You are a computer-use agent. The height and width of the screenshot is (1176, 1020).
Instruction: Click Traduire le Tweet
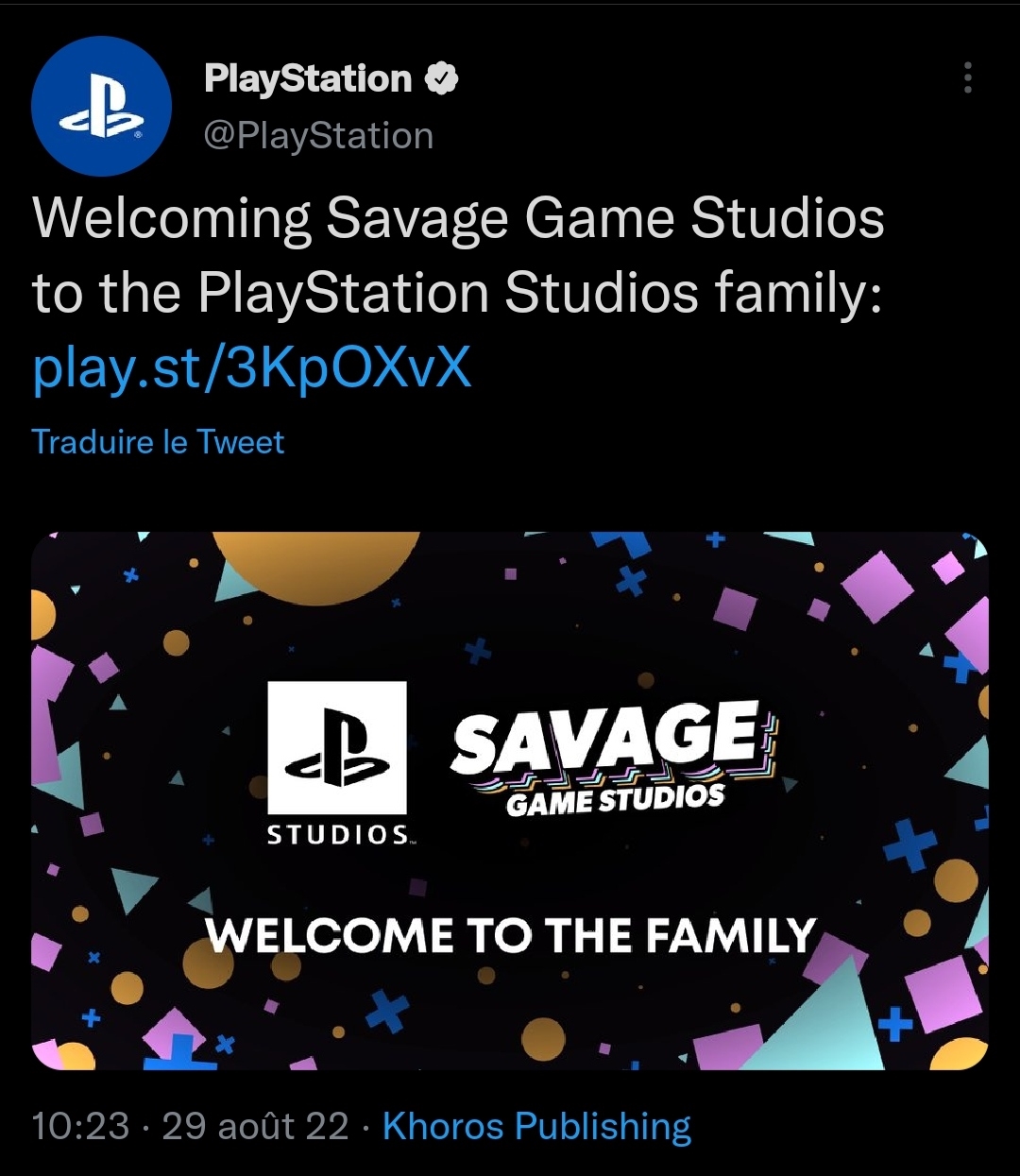pos(158,442)
